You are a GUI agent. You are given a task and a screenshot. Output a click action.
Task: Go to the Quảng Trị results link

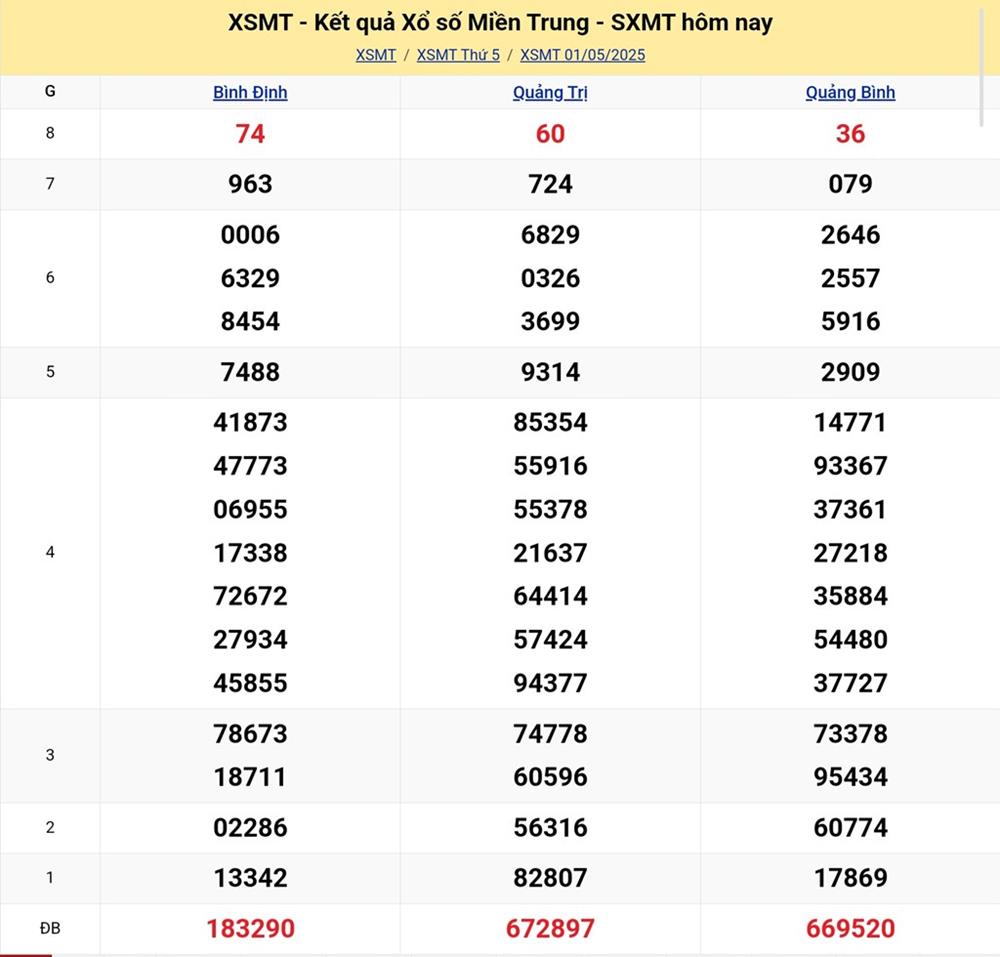point(550,92)
